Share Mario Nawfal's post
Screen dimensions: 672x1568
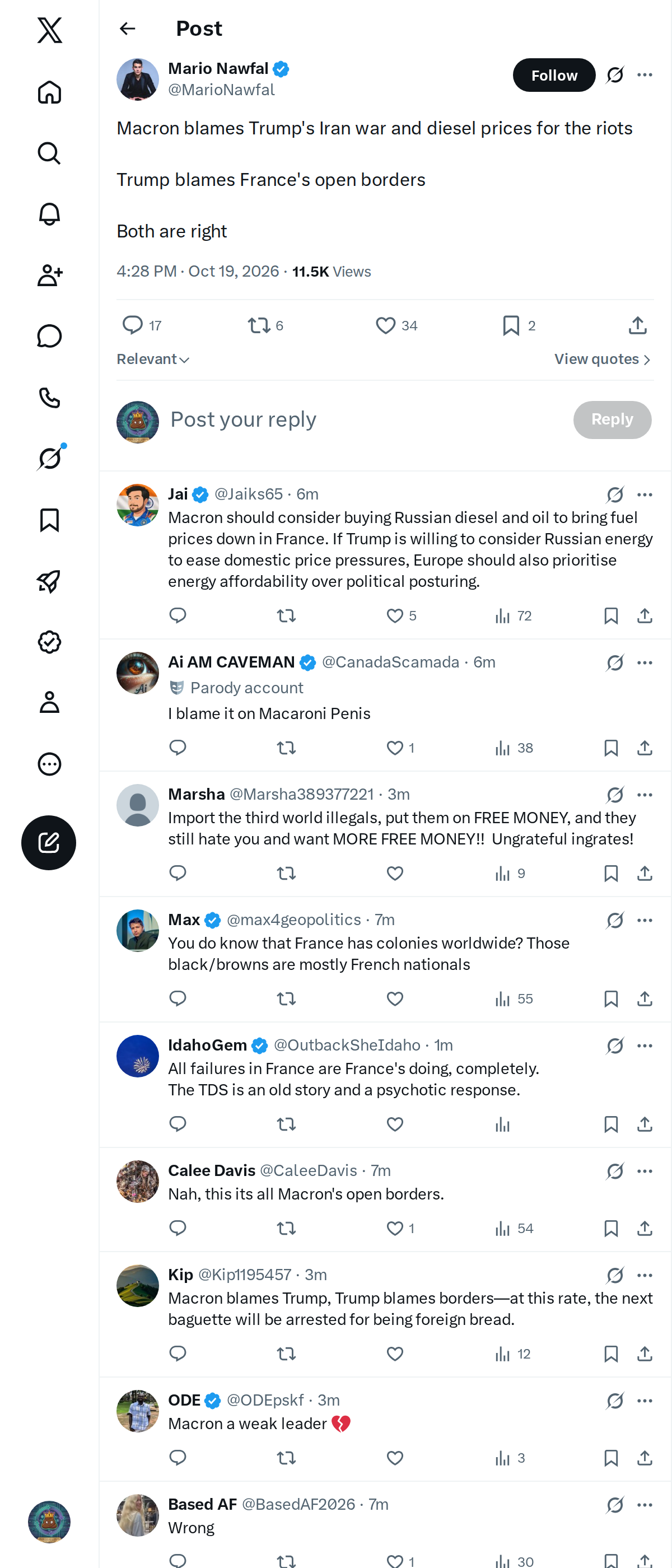click(x=637, y=326)
